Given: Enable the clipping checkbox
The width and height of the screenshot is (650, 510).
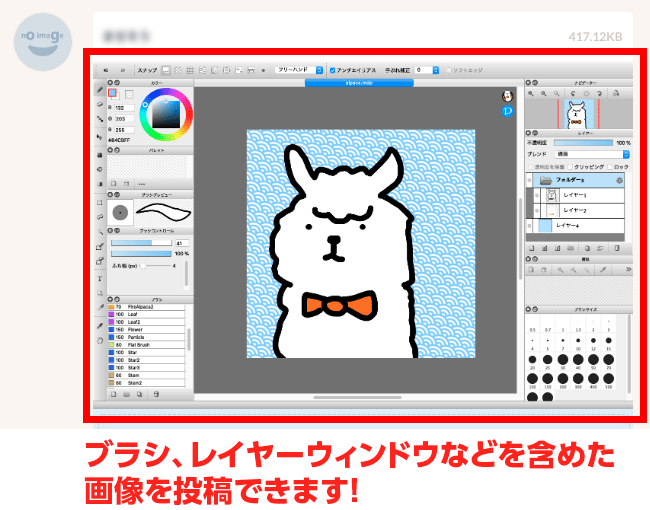Looking at the screenshot, I should 570,167.
